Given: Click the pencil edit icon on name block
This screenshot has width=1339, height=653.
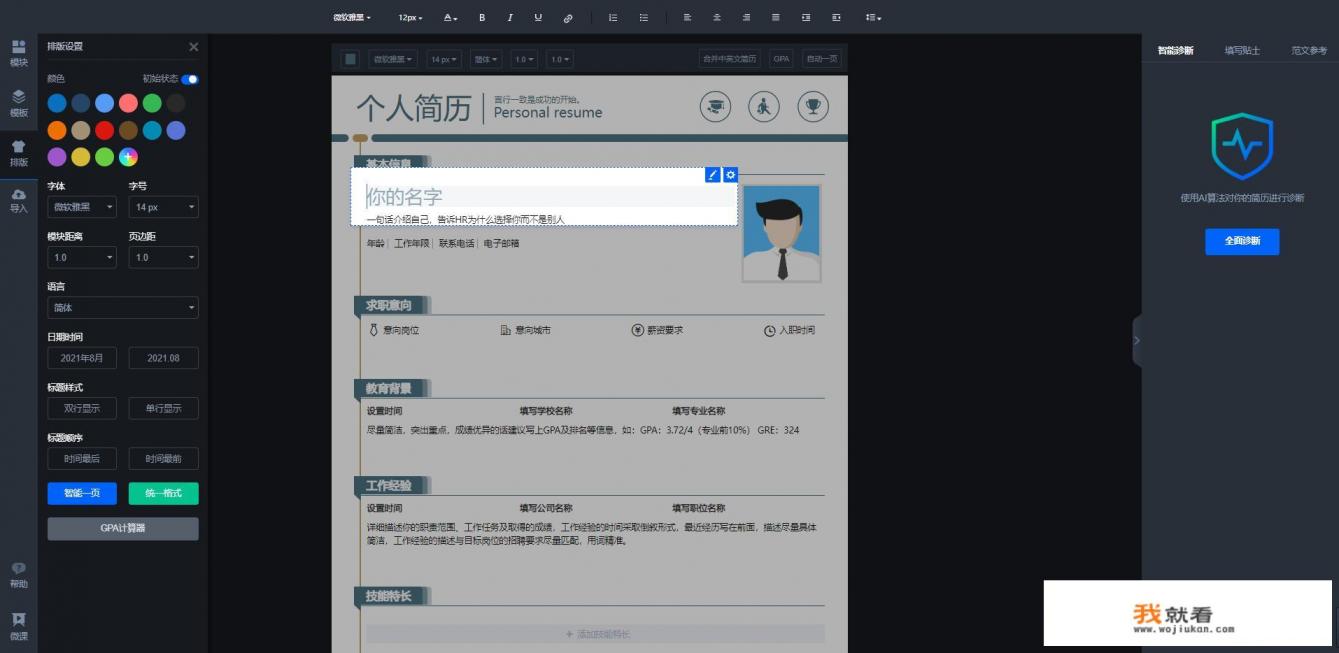Looking at the screenshot, I should pos(712,175).
